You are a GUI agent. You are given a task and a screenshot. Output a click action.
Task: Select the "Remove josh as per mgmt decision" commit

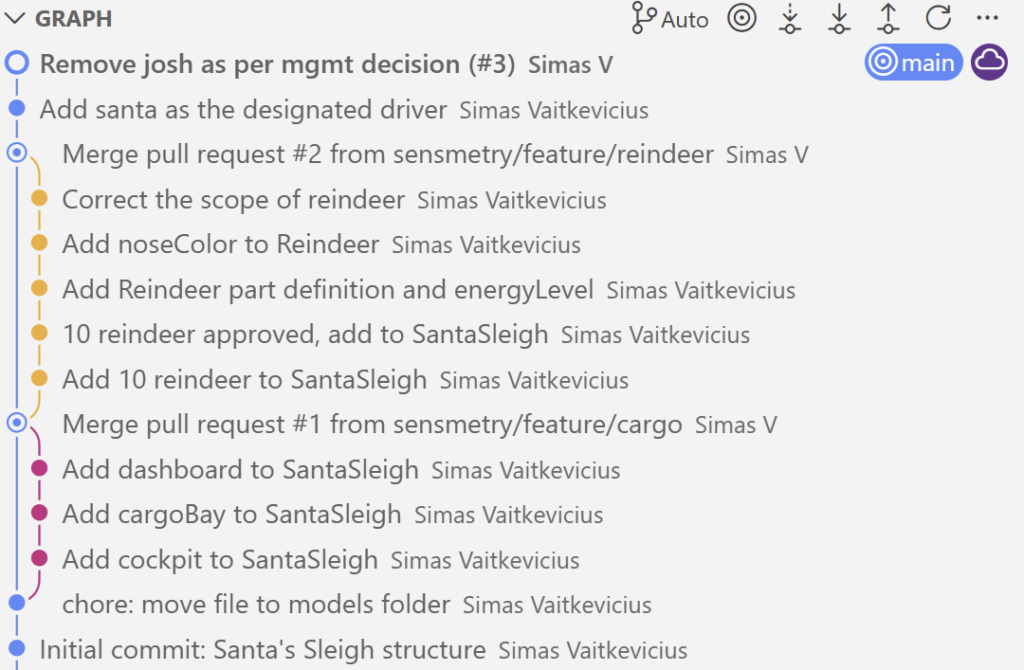[x=277, y=64]
